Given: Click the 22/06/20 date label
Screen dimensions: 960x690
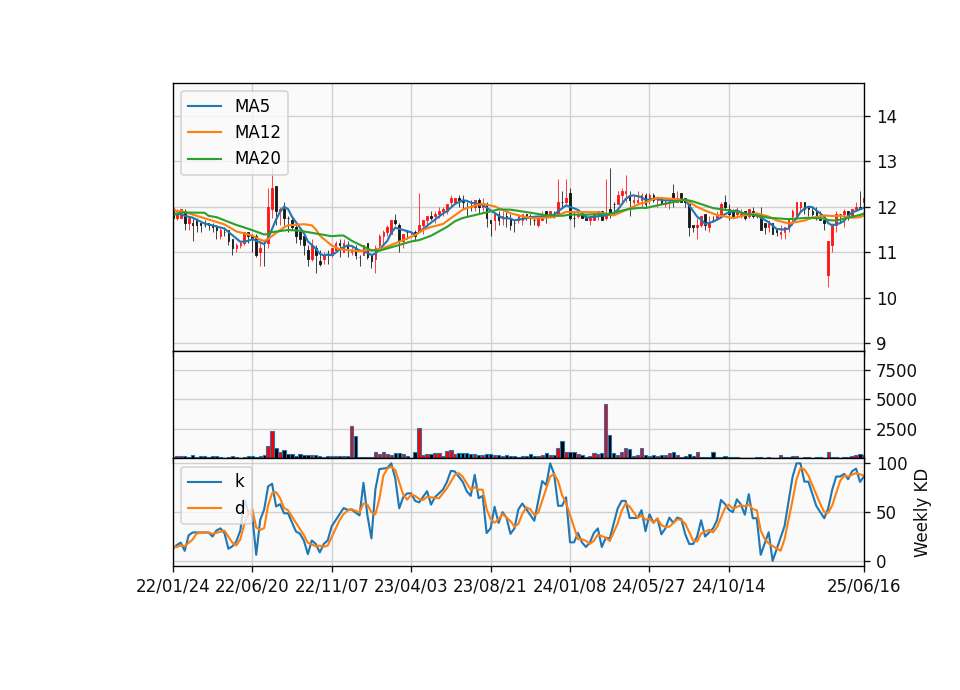Looking at the screenshot, I should (252, 587).
